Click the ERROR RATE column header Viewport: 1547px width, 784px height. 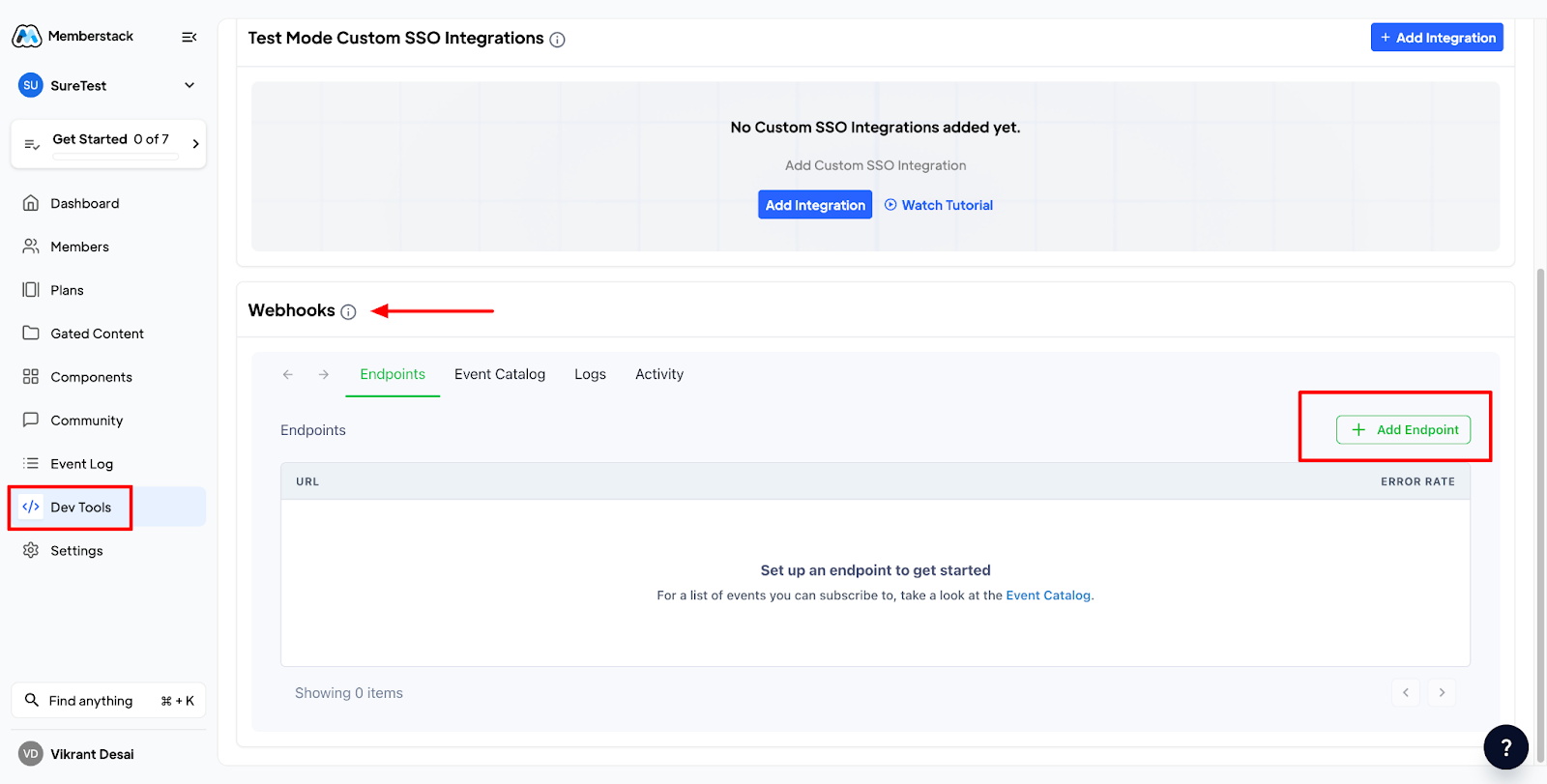coord(1417,481)
